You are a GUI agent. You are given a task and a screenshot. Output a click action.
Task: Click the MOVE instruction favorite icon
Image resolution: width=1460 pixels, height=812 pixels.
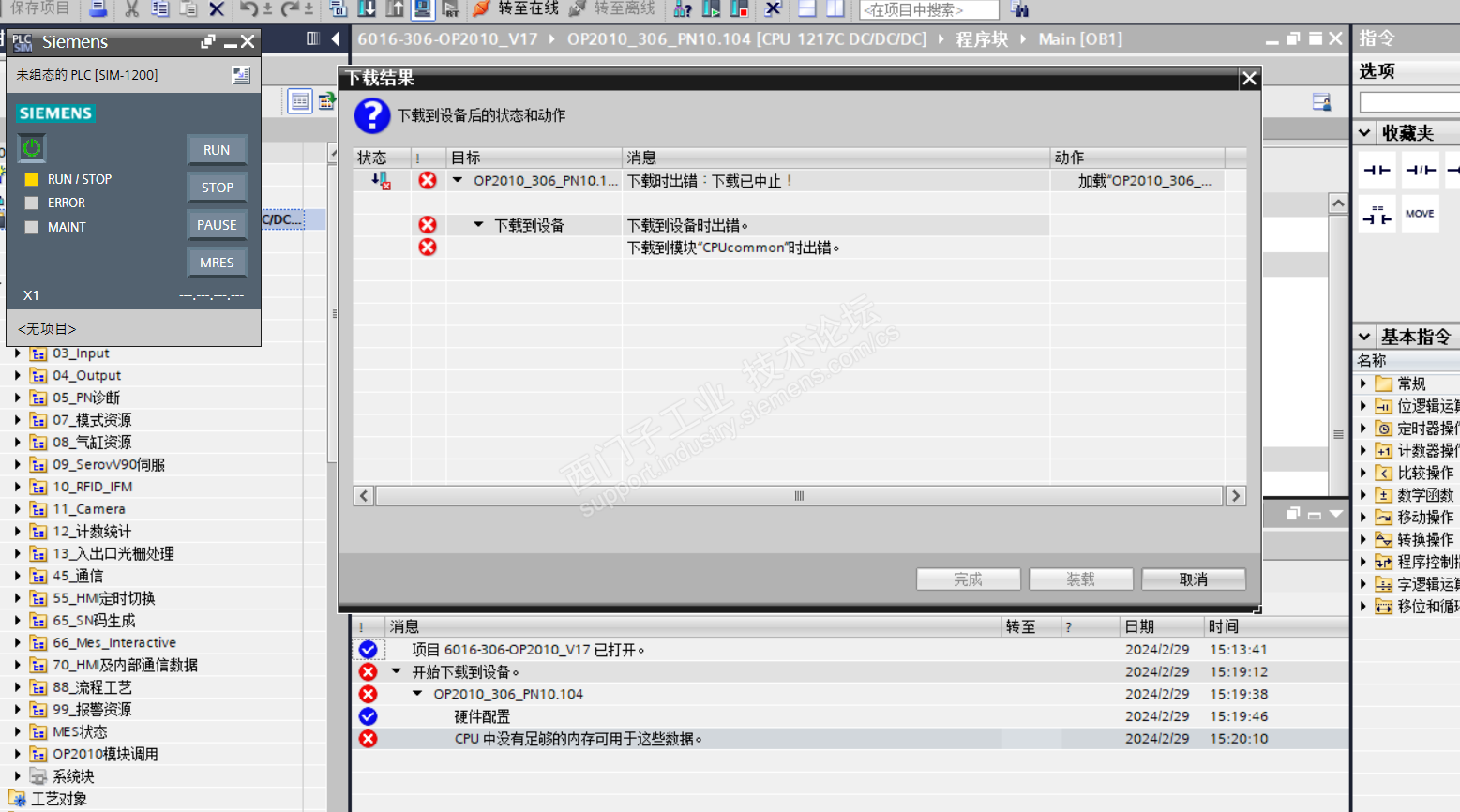pos(1421,214)
